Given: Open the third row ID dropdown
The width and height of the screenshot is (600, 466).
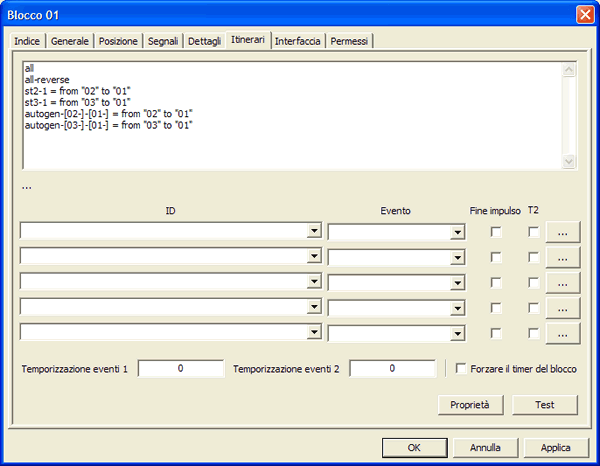Looking at the screenshot, I should 313,282.
